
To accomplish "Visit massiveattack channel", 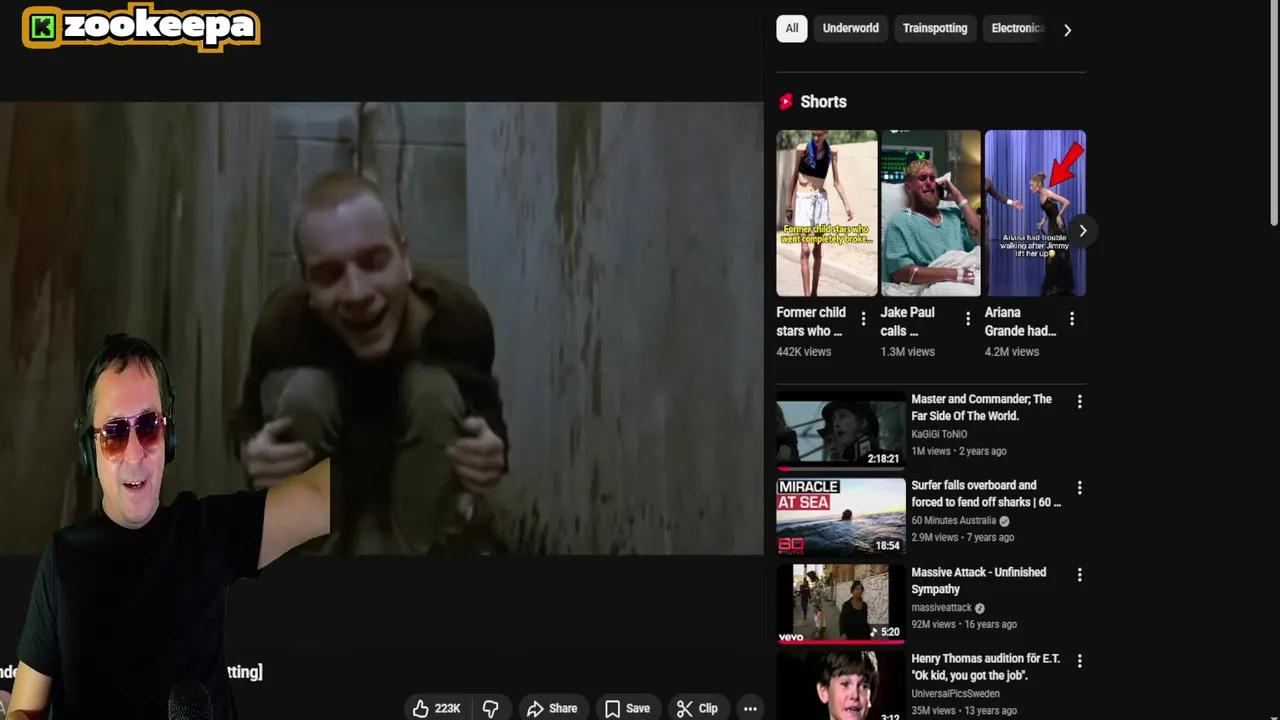I will tap(941, 608).
